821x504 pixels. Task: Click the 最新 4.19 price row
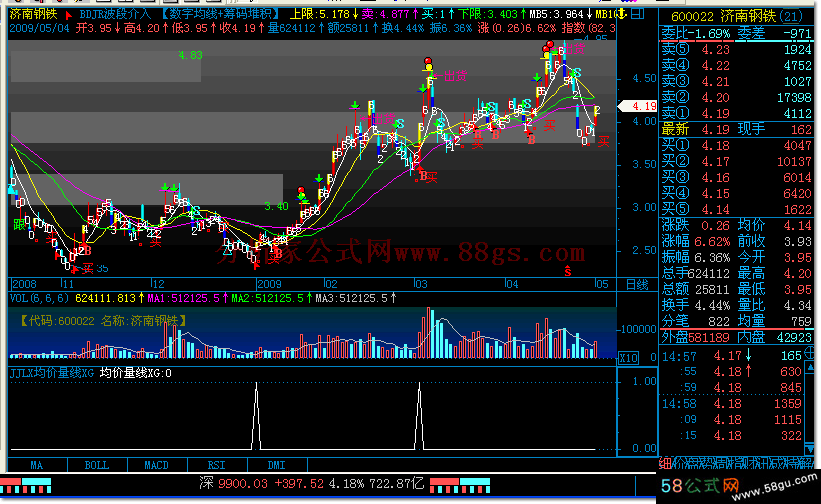tap(737, 129)
